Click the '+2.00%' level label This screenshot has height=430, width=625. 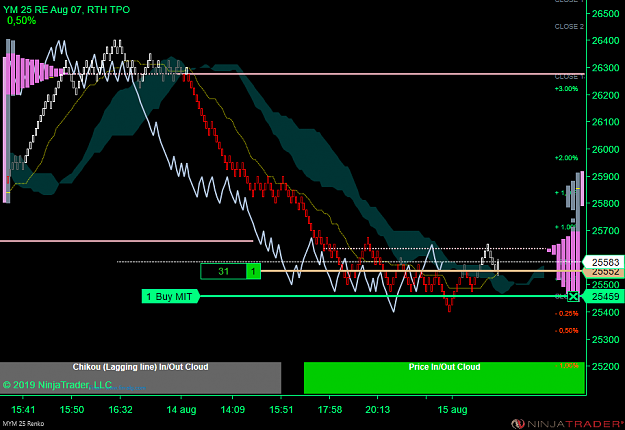pyautogui.click(x=566, y=158)
